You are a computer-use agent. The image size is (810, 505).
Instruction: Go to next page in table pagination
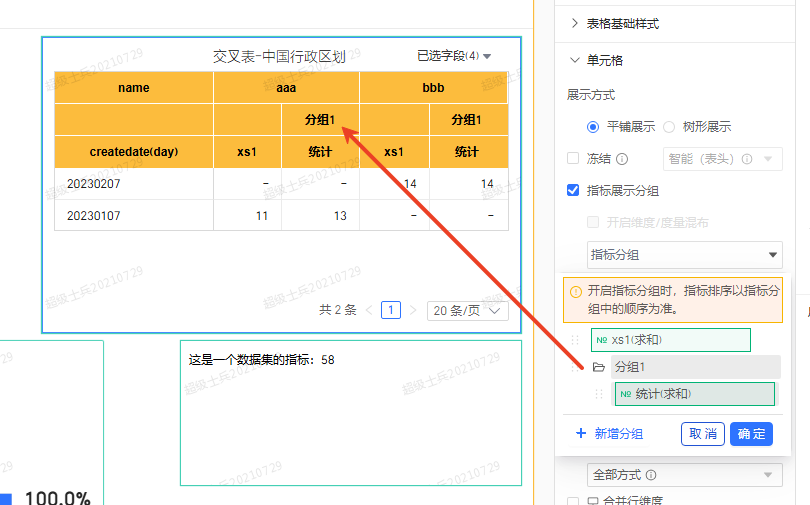point(412,310)
